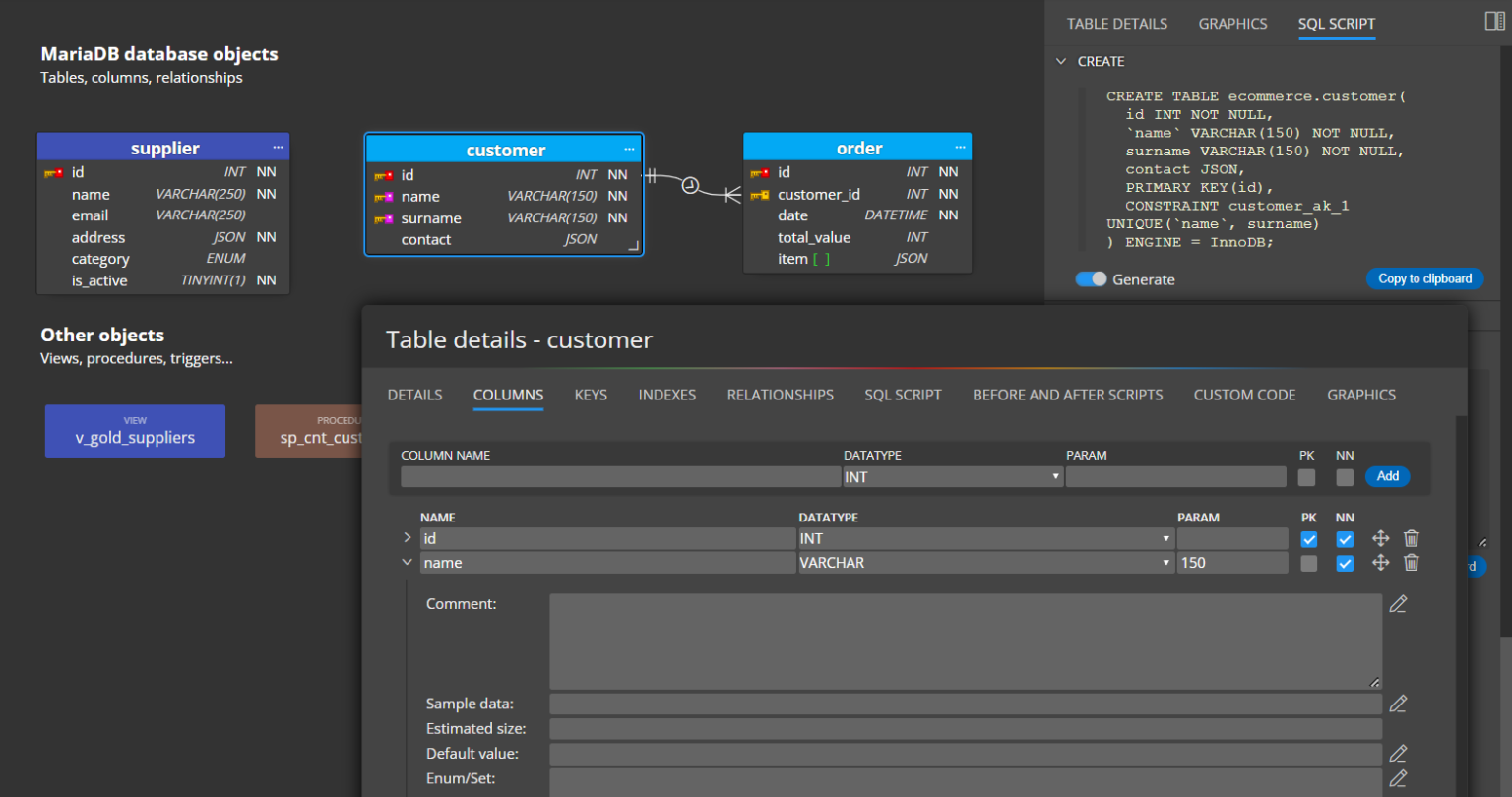Click the move handle of name column row
Viewport: 1512px width, 797px height.
[x=1380, y=563]
